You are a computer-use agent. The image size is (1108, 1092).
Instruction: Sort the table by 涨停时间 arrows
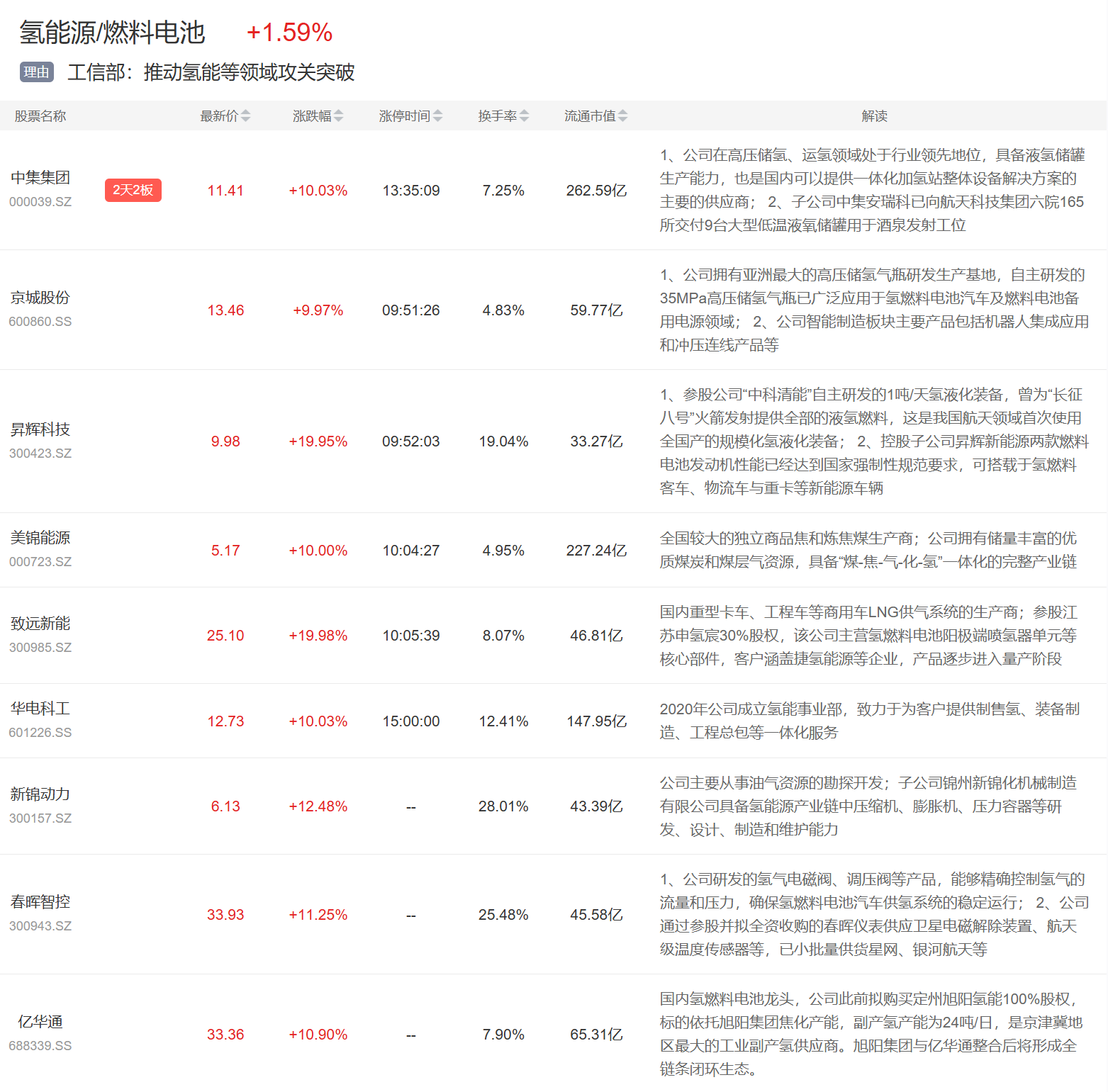[437, 116]
